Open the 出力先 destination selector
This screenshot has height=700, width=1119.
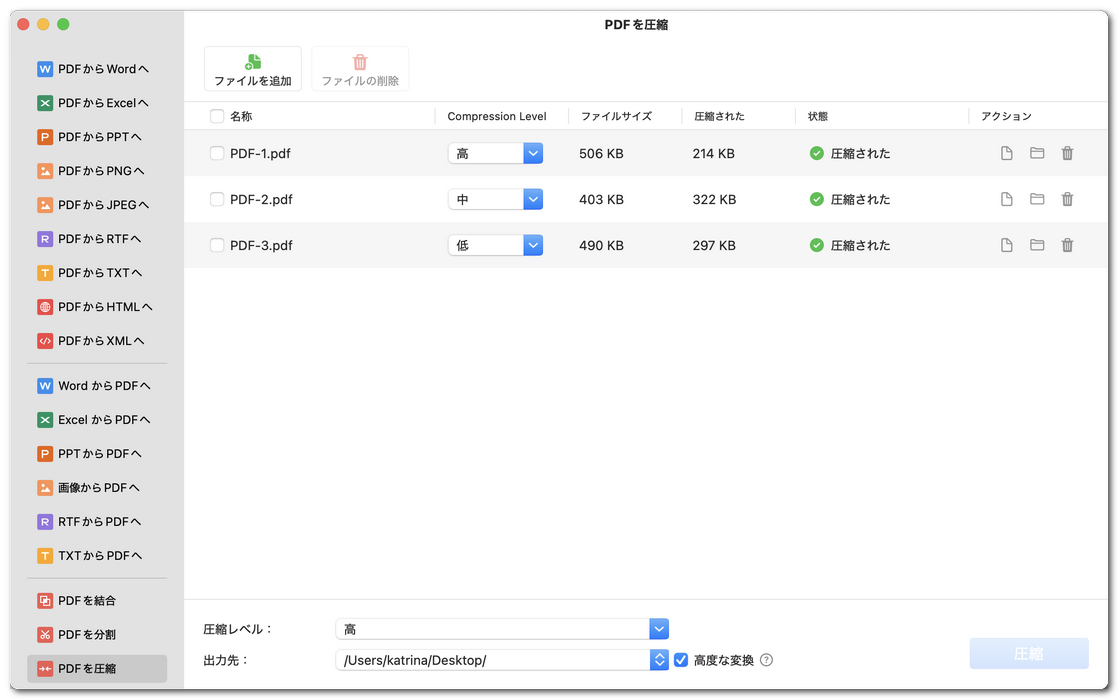tap(658, 660)
